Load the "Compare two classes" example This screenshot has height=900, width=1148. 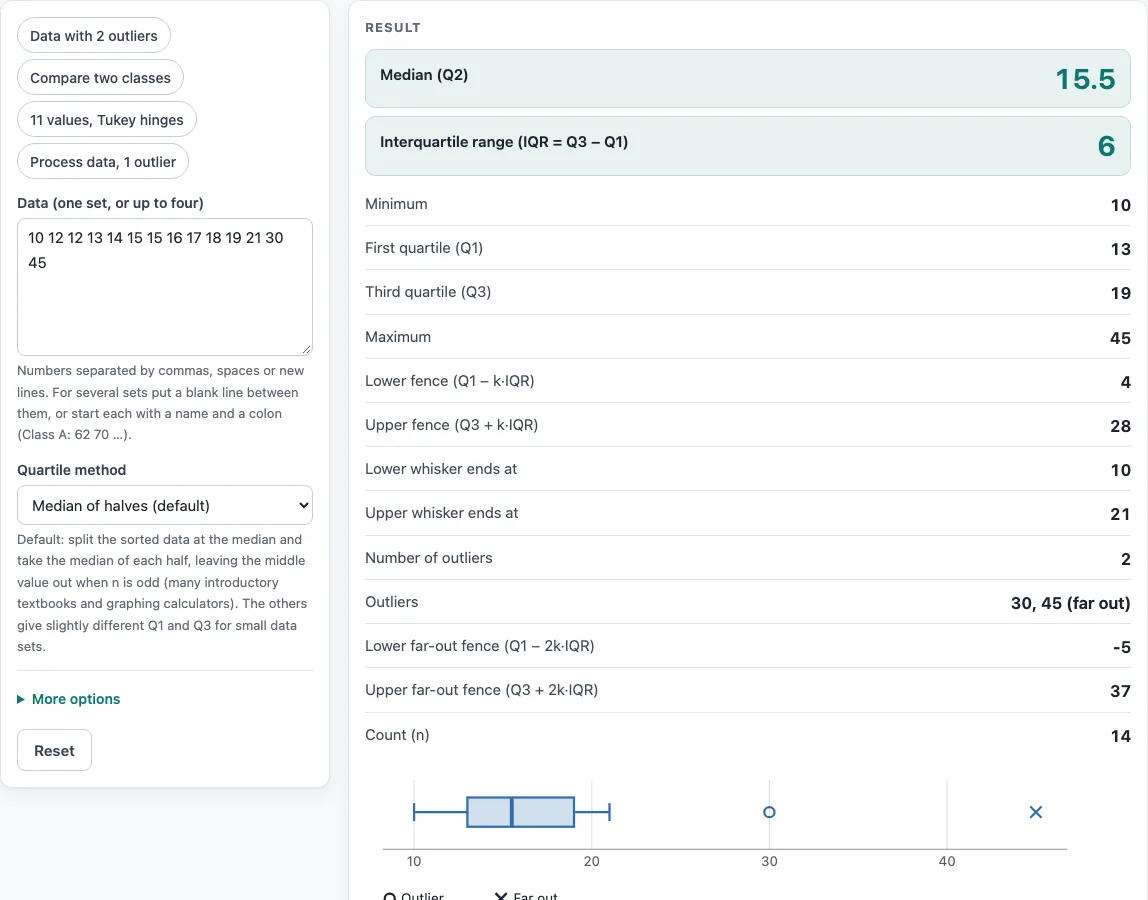click(x=100, y=78)
